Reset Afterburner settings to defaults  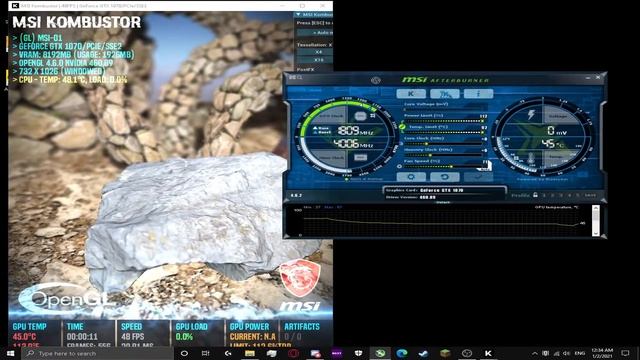pyautogui.click(x=444, y=177)
